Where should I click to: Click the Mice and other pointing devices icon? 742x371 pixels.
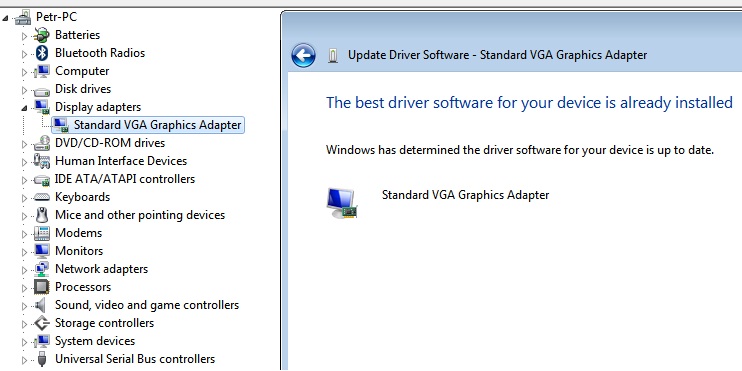point(42,215)
